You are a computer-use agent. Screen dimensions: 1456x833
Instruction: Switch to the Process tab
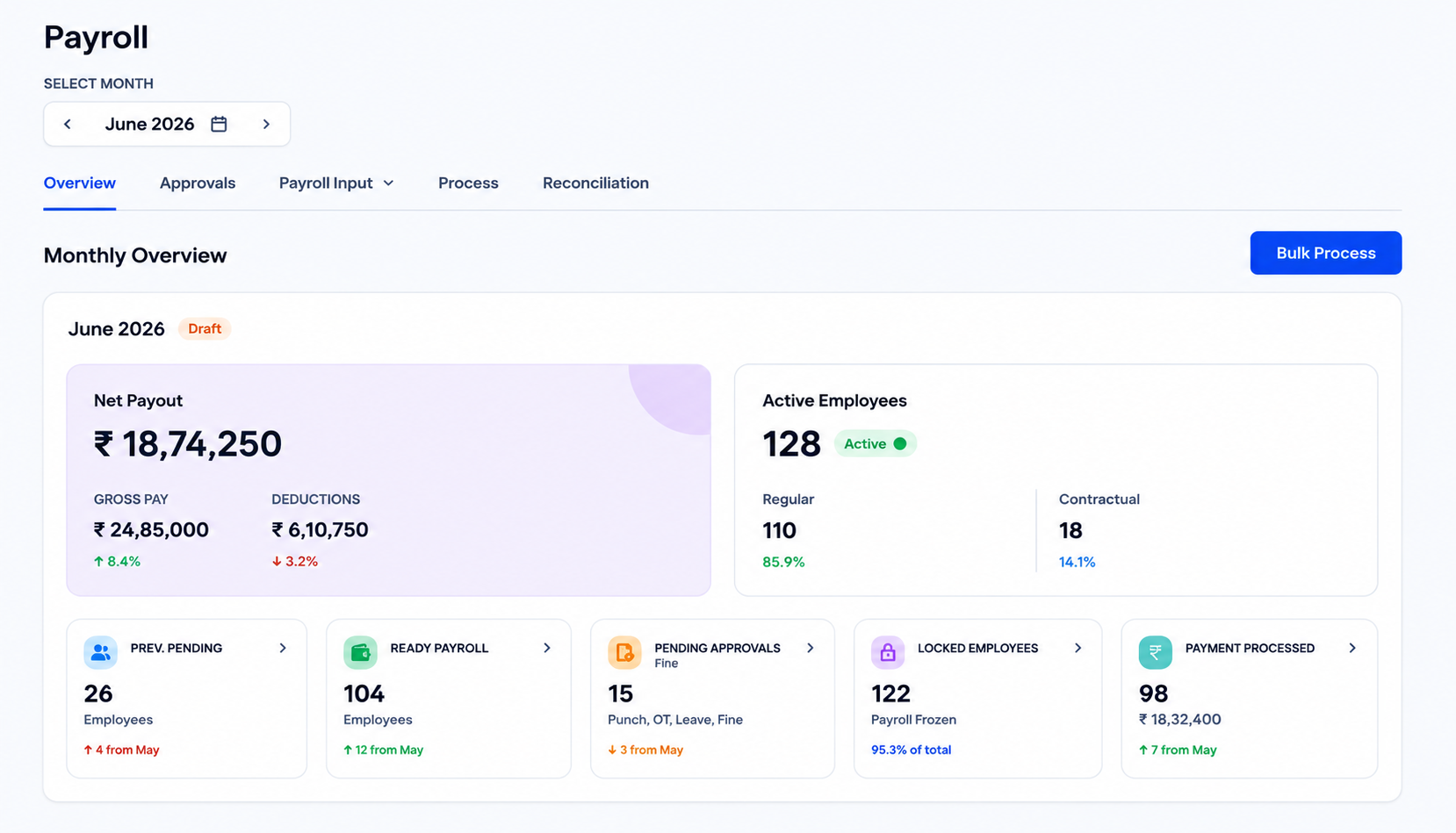[468, 183]
